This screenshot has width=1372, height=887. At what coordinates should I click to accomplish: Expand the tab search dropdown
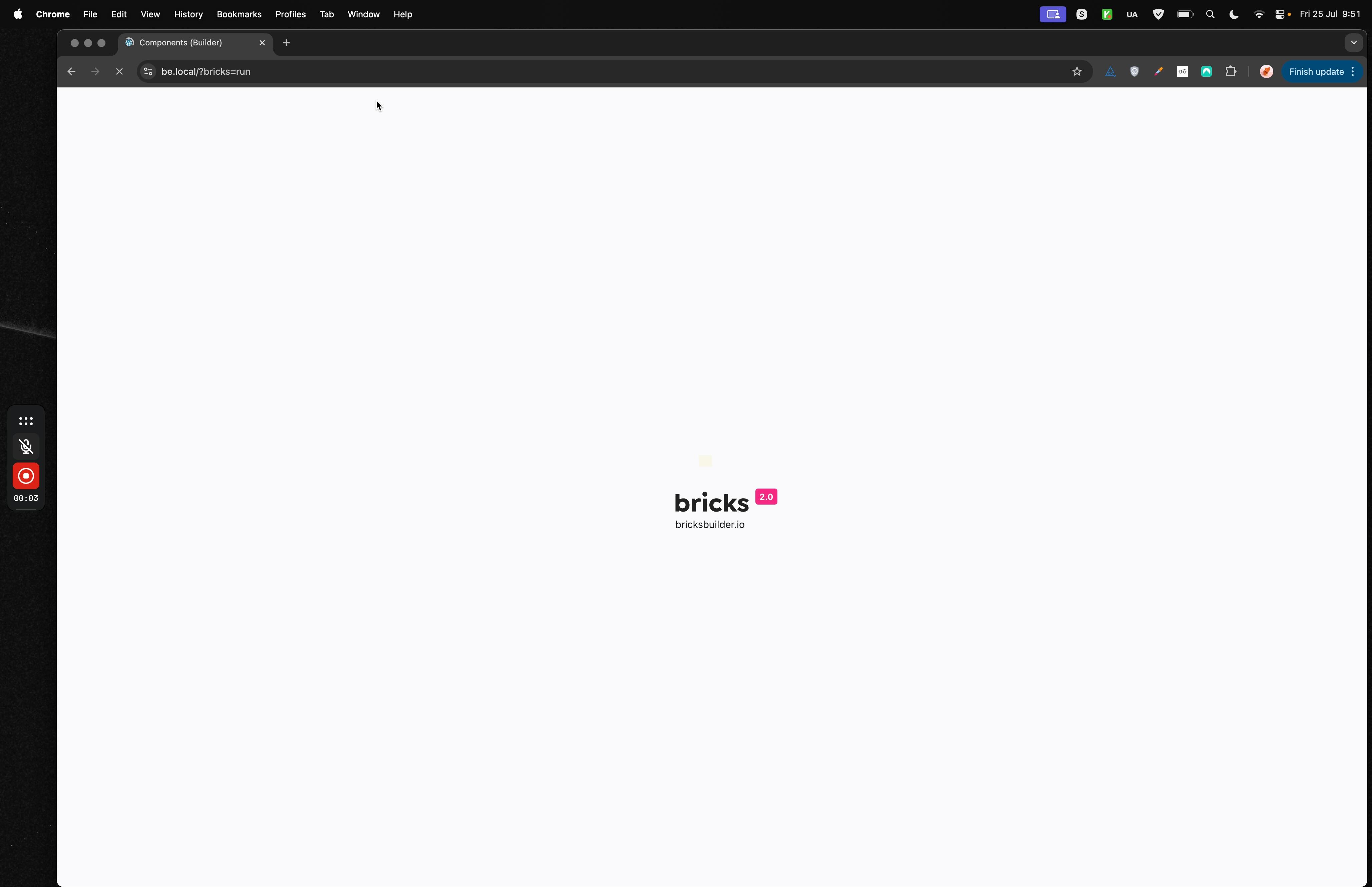1354,43
